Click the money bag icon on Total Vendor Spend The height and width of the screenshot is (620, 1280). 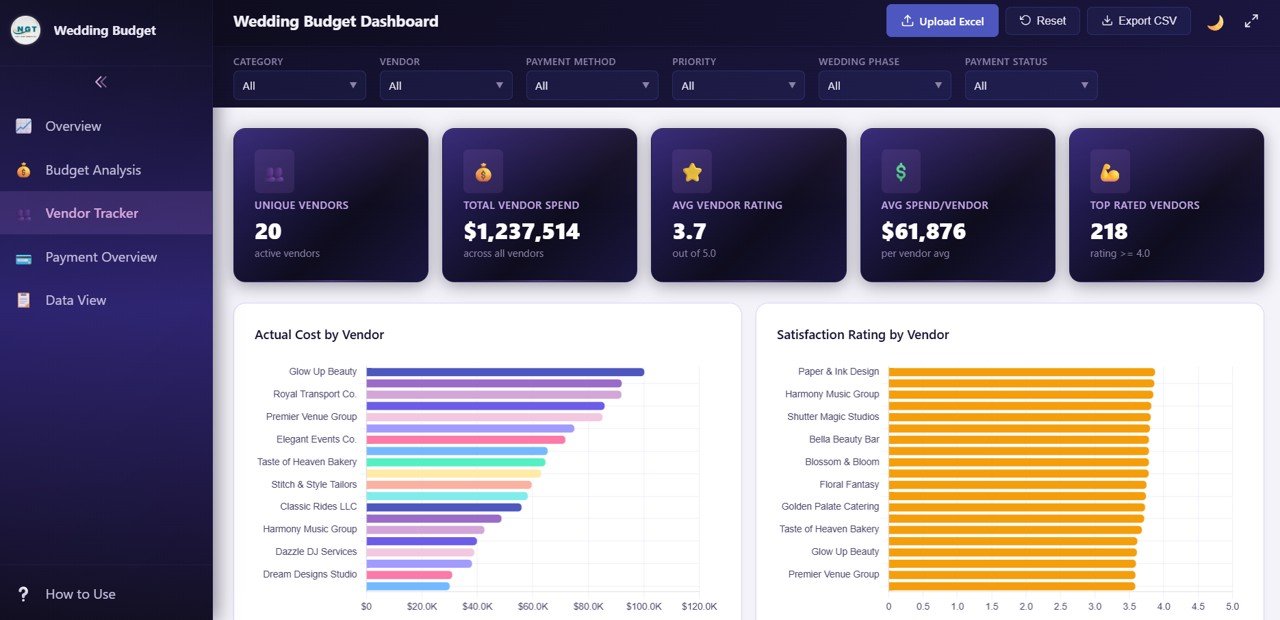click(x=483, y=171)
